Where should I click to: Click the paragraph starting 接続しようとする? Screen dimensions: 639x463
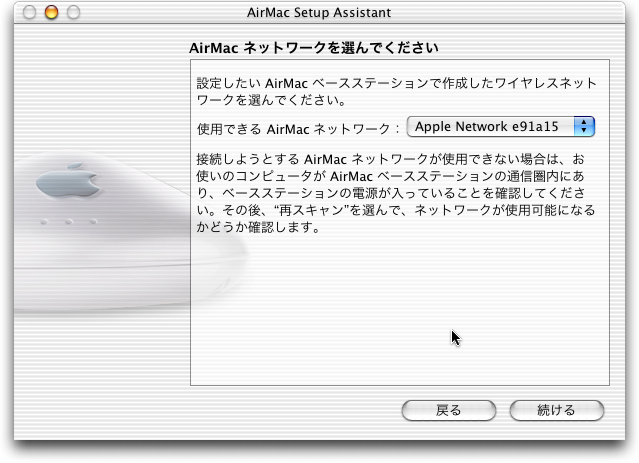point(396,193)
